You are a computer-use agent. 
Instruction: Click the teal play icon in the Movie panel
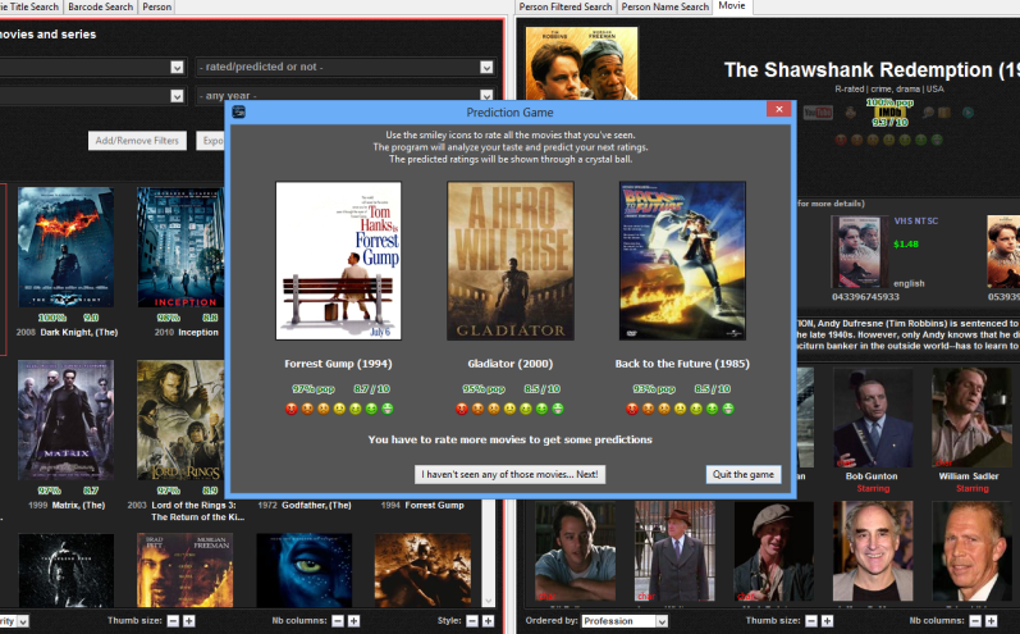coord(968,112)
